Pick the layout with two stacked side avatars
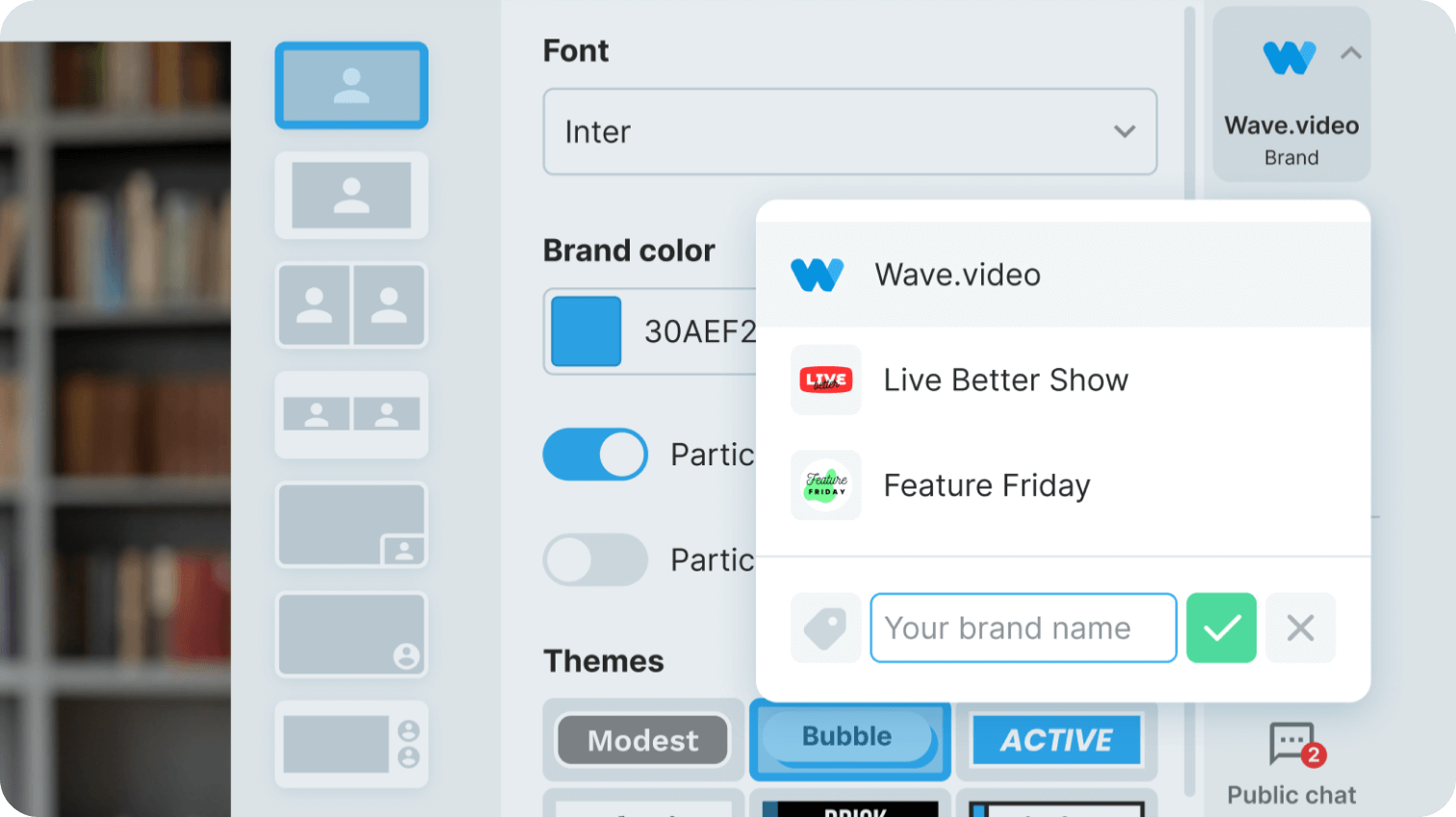 (351, 745)
